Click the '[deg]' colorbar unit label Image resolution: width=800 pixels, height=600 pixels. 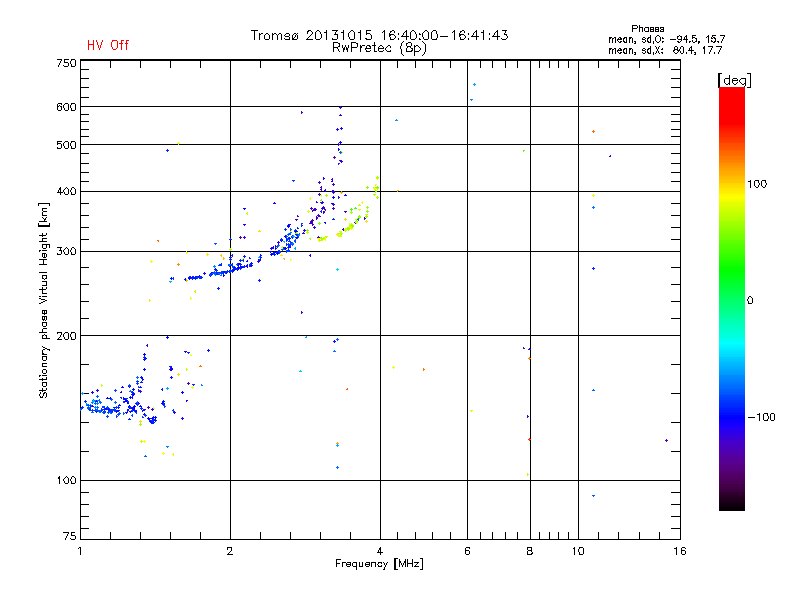(x=734, y=80)
